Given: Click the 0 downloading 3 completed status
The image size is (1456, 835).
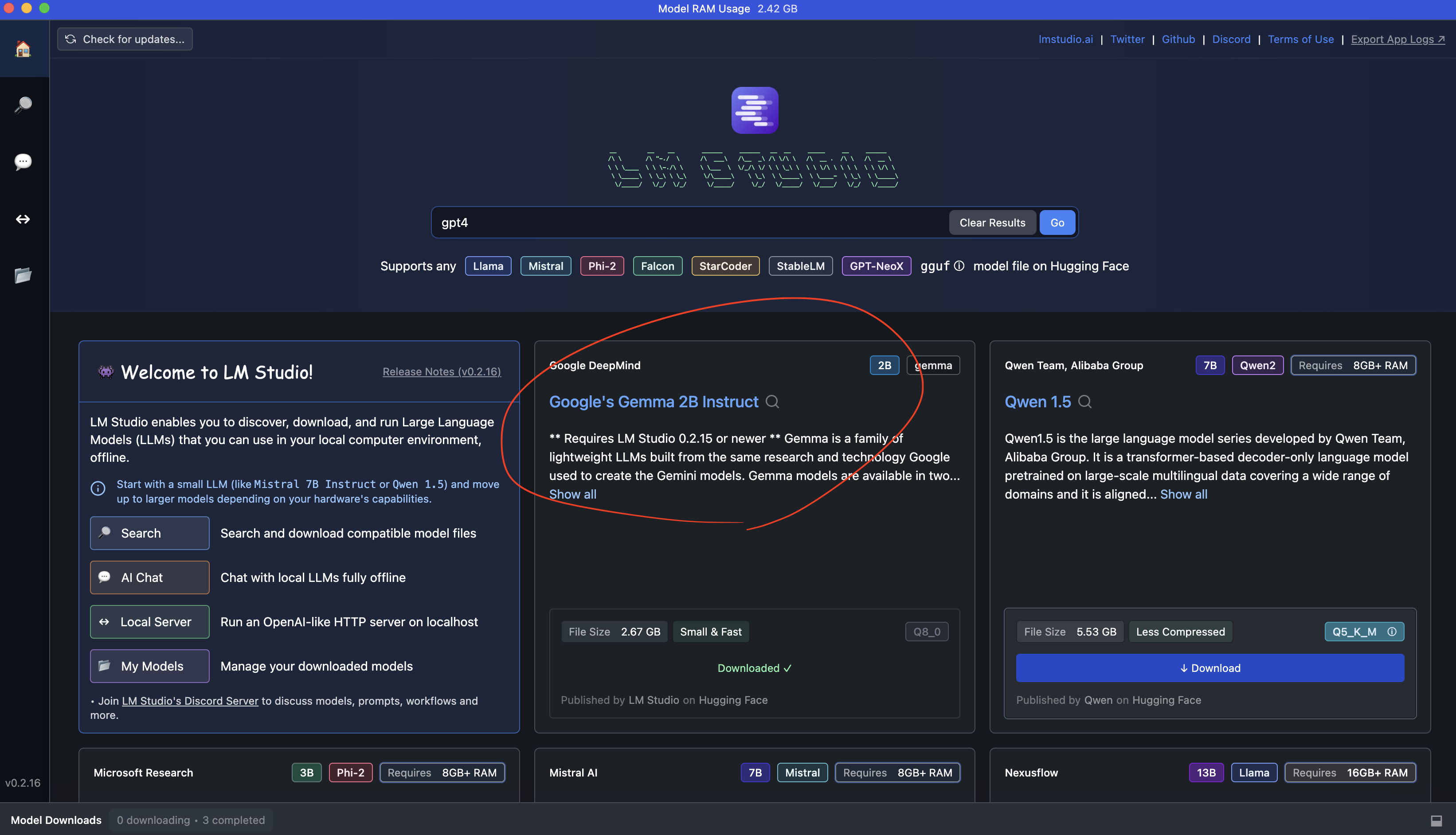Looking at the screenshot, I should point(191,820).
